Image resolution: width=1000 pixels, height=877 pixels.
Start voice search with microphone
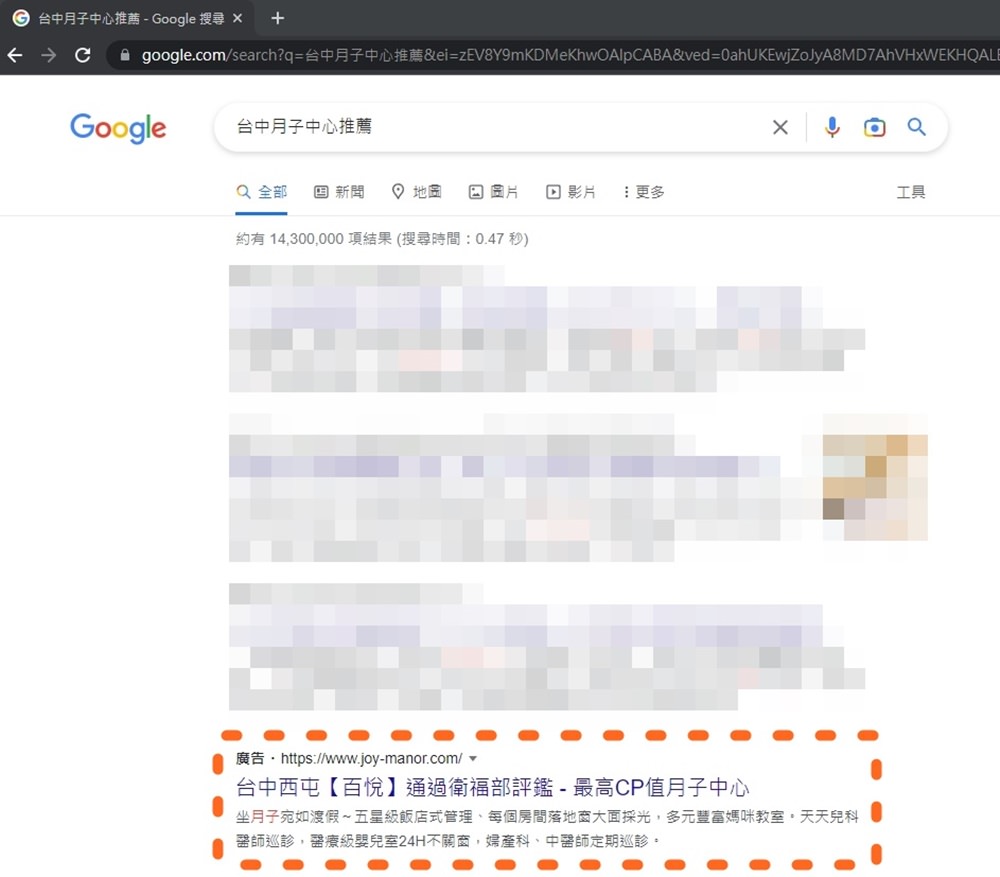click(x=832, y=128)
